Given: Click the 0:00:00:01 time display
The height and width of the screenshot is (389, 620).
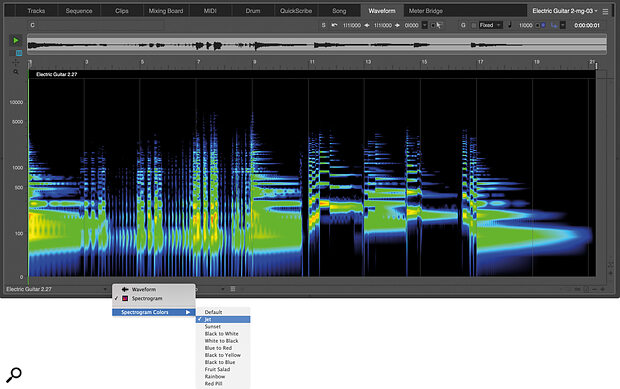Looking at the screenshot, I should pyautogui.click(x=587, y=25).
